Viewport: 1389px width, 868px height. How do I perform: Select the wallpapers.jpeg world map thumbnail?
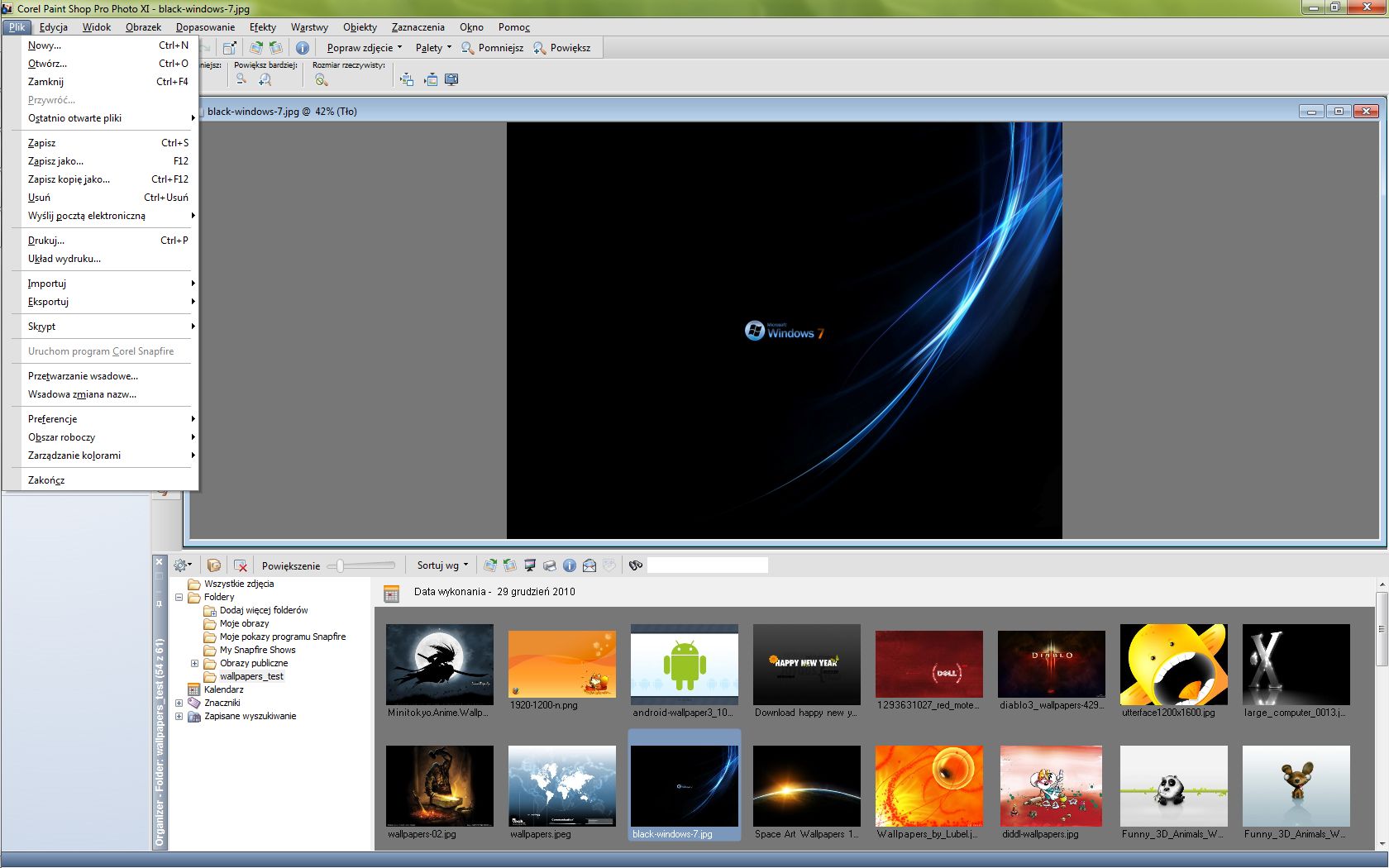(x=562, y=787)
